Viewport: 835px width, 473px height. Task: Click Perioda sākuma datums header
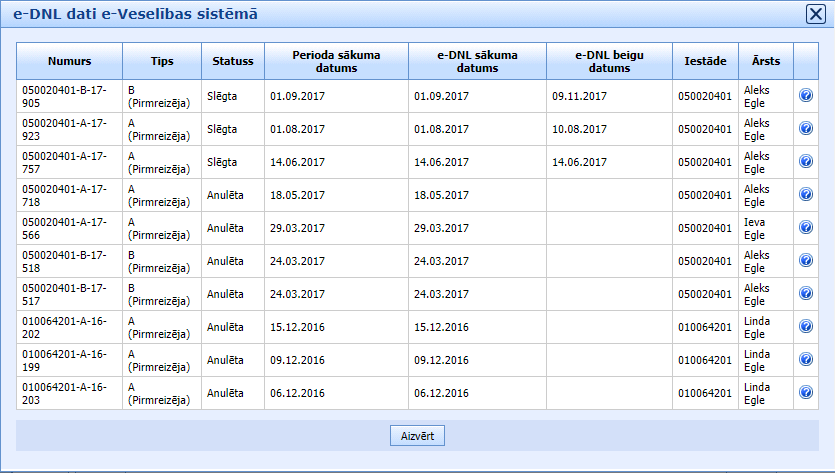[x=336, y=61]
